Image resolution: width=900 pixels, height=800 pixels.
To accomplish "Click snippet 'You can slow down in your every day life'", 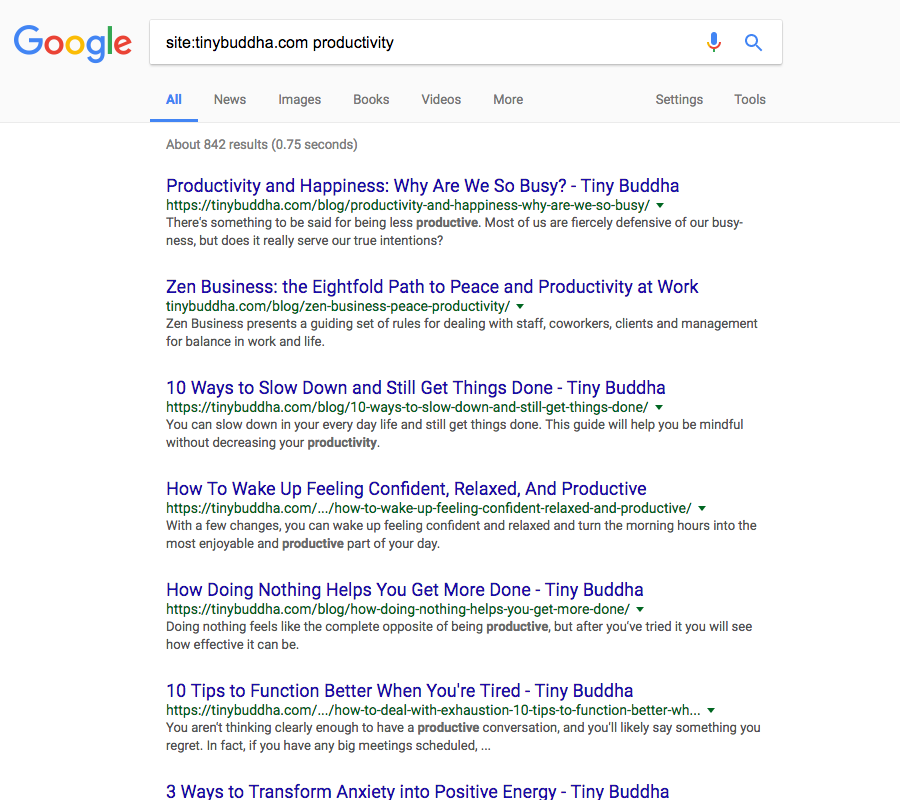I will tap(455, 433).
